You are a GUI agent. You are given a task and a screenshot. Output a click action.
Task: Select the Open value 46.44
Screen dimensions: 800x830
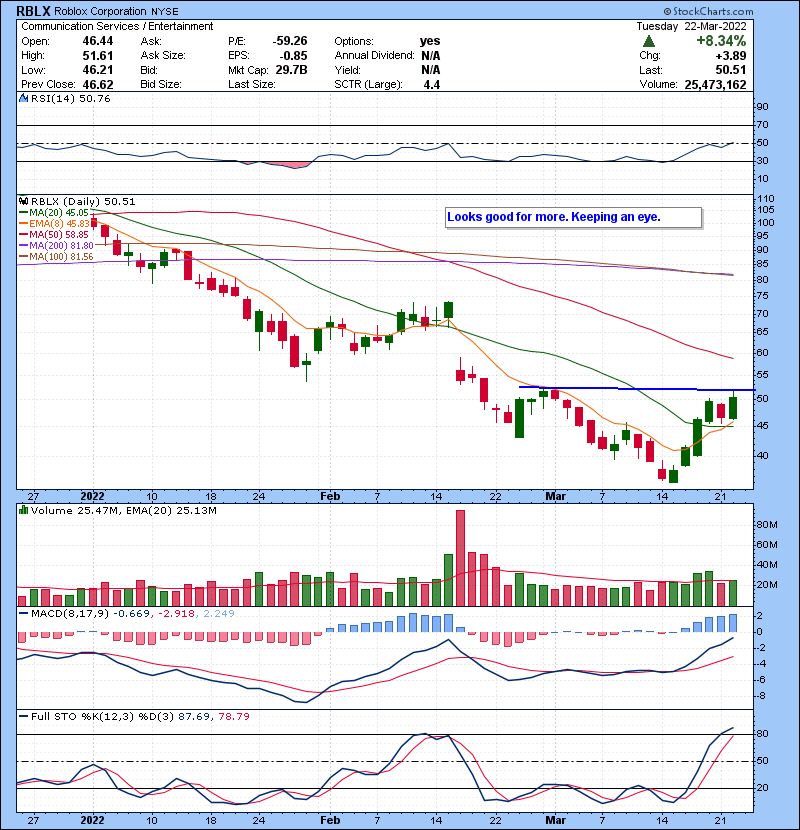coord(97,41)
